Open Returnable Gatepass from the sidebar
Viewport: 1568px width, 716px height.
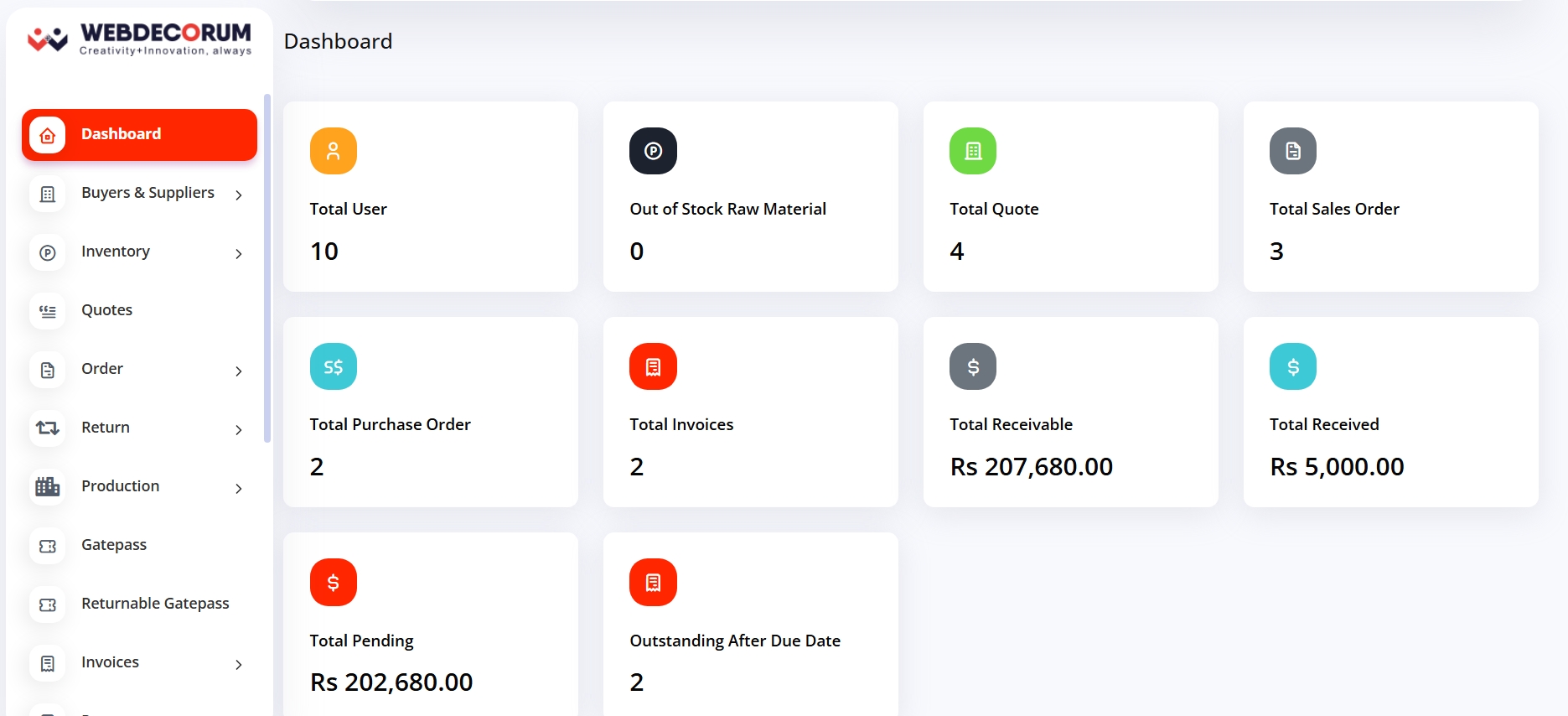(155, 604)
